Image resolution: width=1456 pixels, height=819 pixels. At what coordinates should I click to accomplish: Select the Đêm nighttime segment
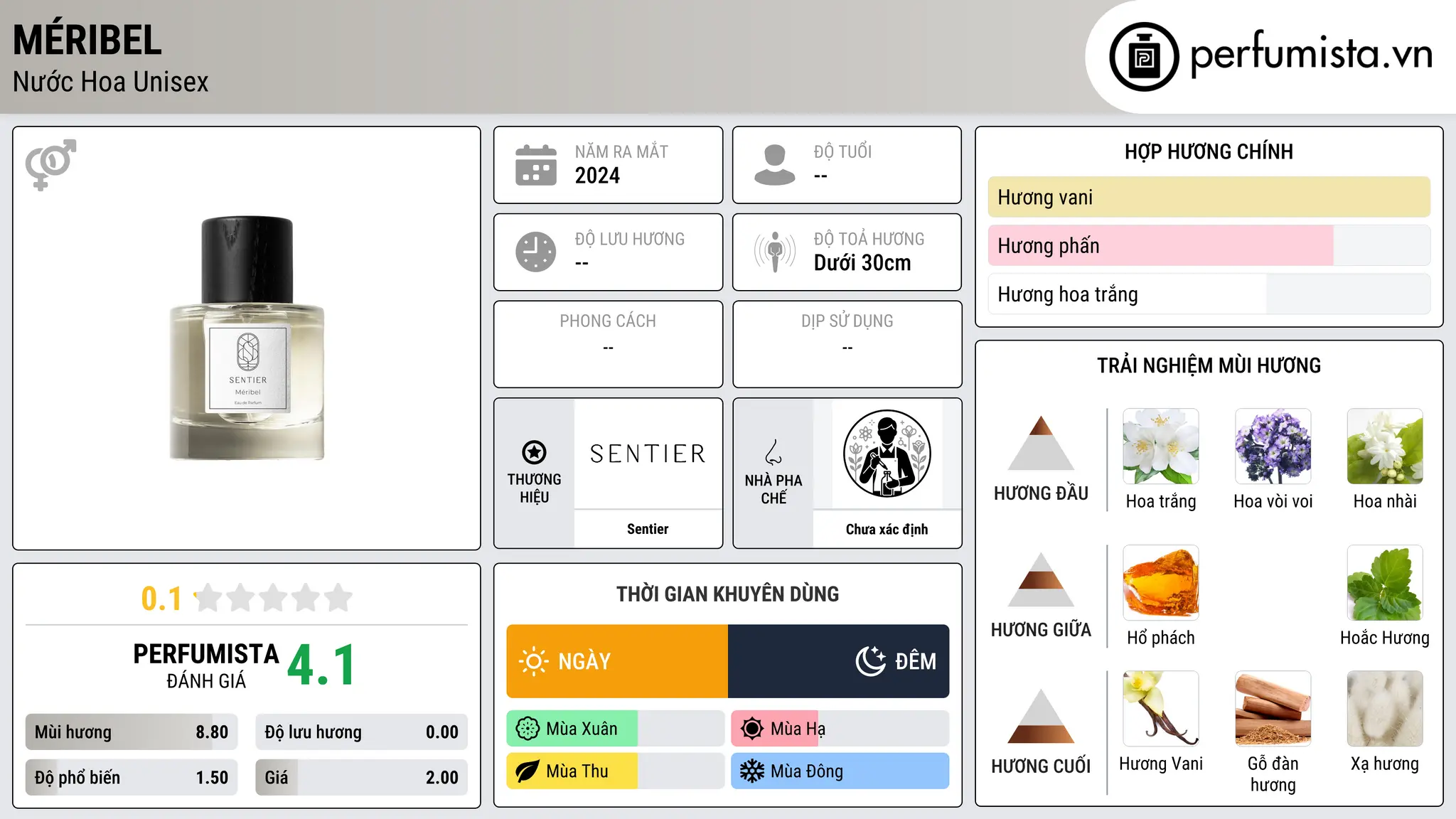coord(839,661)
